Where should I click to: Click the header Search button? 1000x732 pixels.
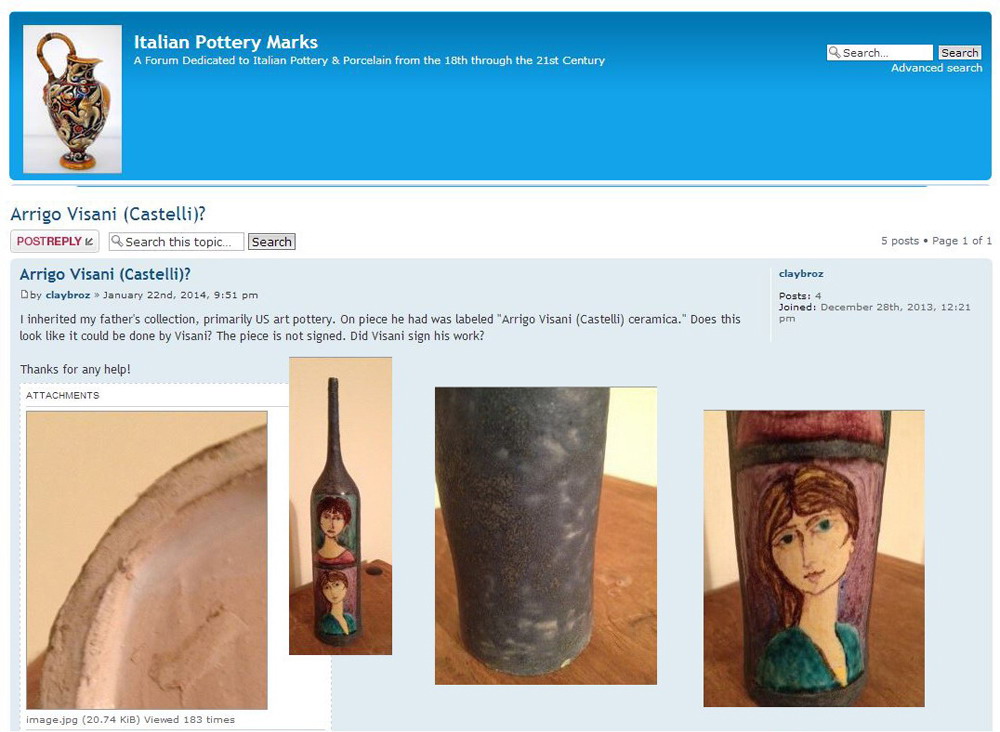point(959,53)
